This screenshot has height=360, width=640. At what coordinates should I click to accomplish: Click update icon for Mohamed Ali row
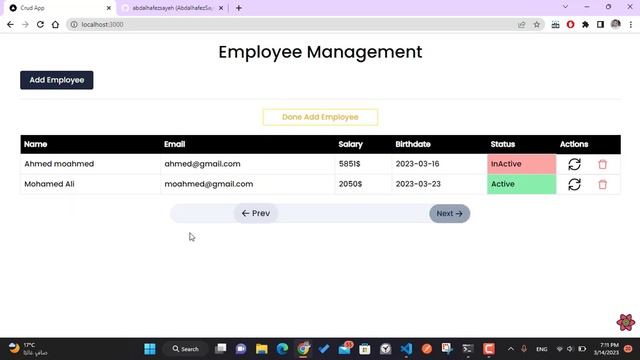[574, 184]
